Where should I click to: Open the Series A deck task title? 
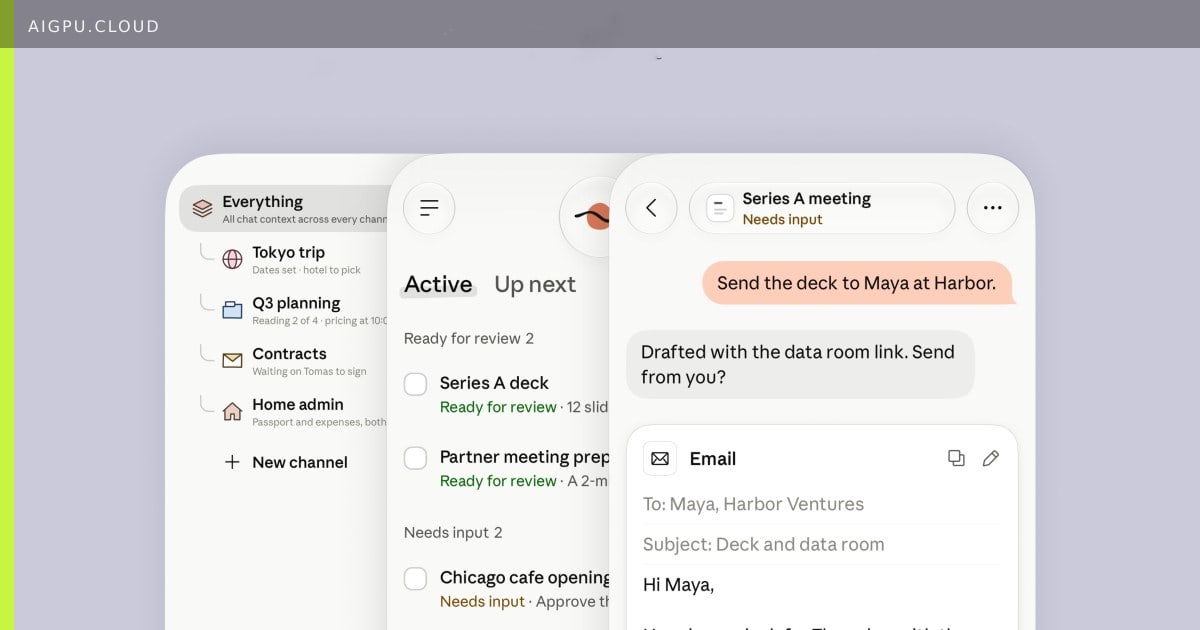click(x=494, y=383)
